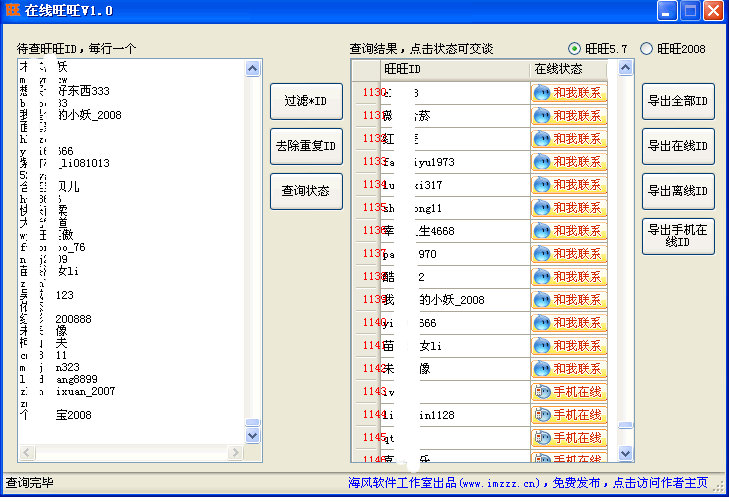Click 和我联系 status icon in row 1131

[x=569, y=116]
